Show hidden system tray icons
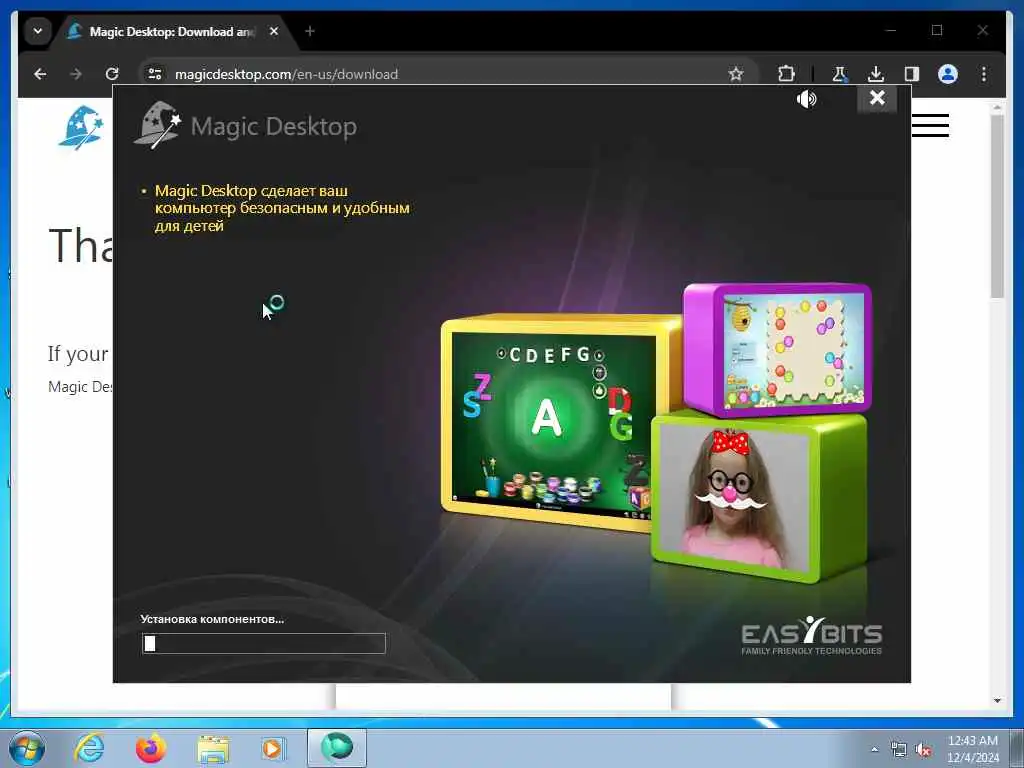 click(x=874, y=749)
